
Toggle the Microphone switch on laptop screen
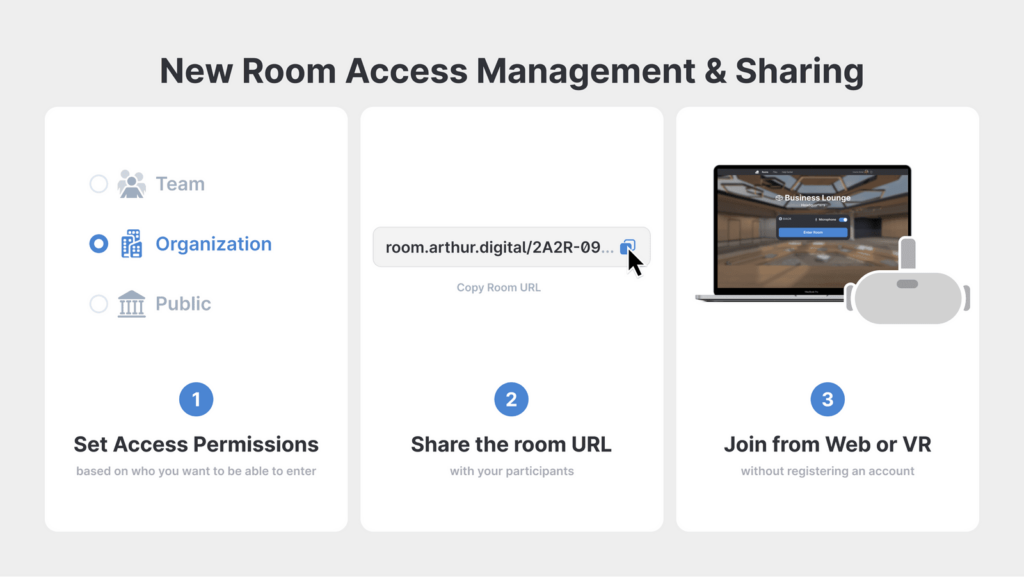(x=843, y=219)
